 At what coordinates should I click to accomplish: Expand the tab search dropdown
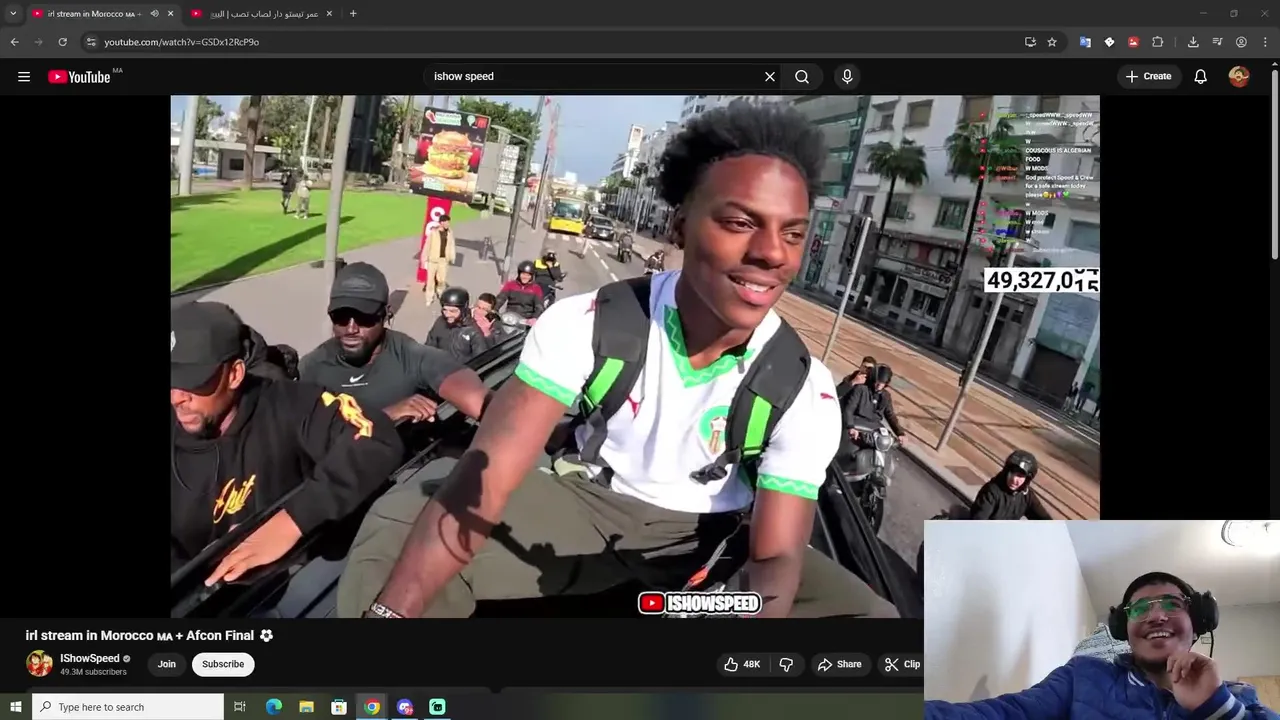coord(13,13)
